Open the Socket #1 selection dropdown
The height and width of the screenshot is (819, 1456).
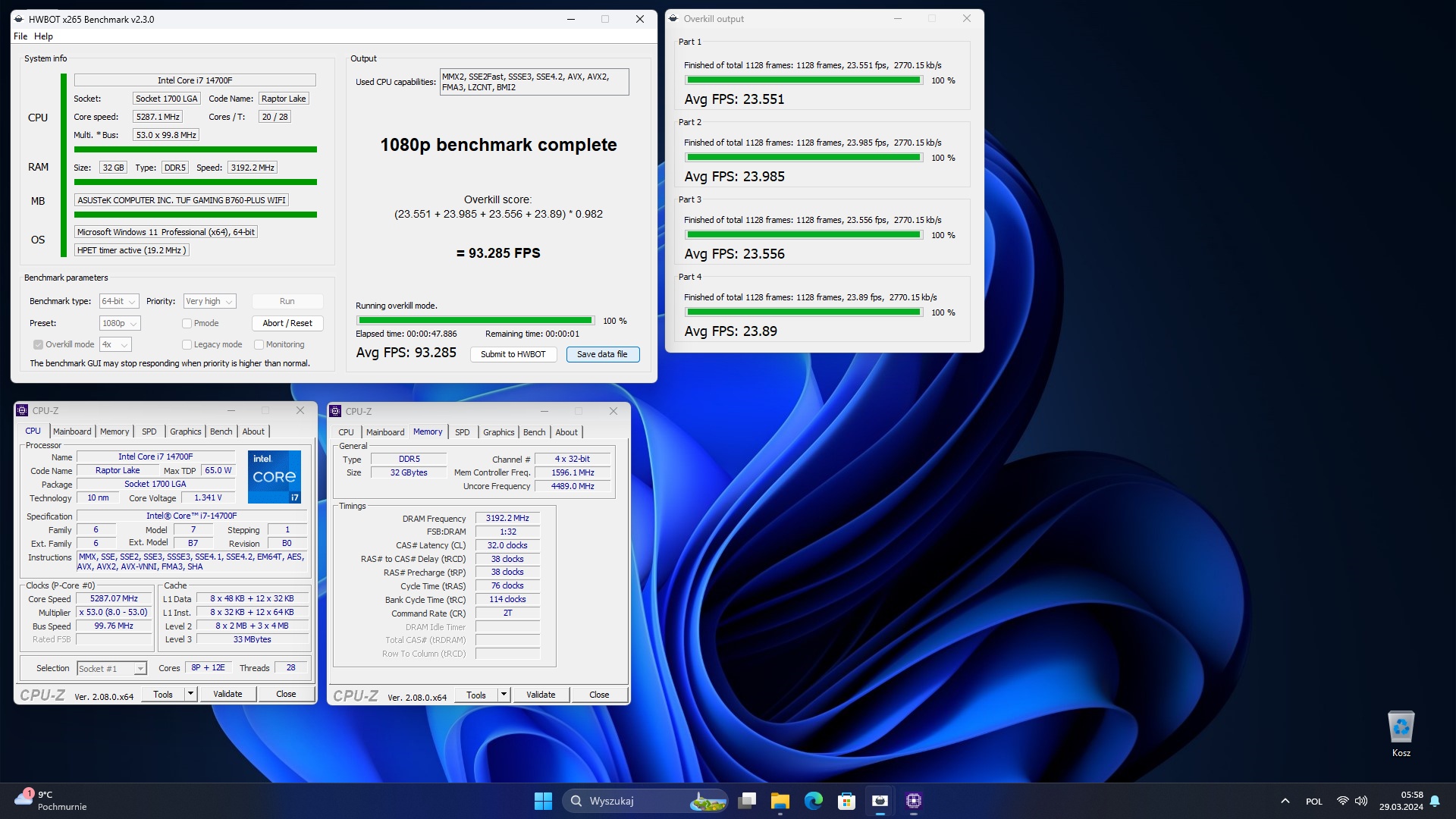(x=111, y=668)
